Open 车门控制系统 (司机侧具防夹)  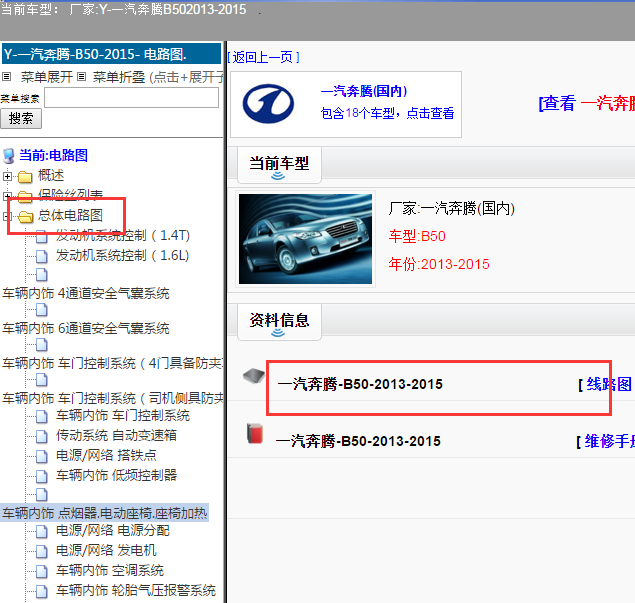pyautogui.click(x=113, y=398)
